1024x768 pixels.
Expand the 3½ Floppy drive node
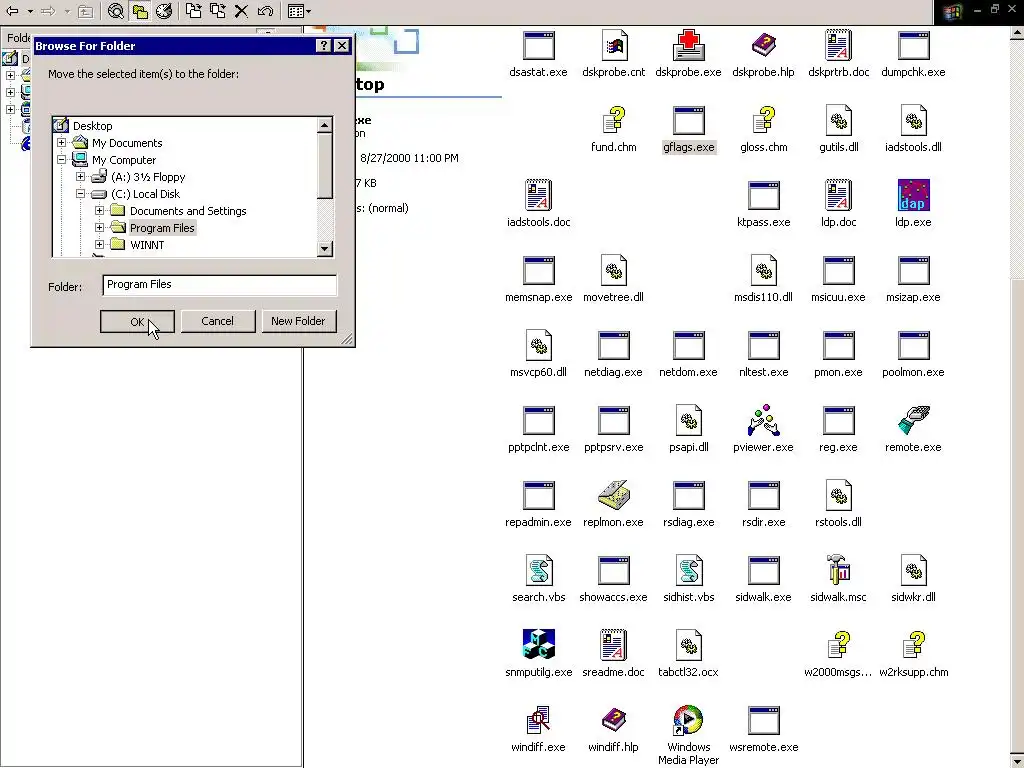pos(80,177)
